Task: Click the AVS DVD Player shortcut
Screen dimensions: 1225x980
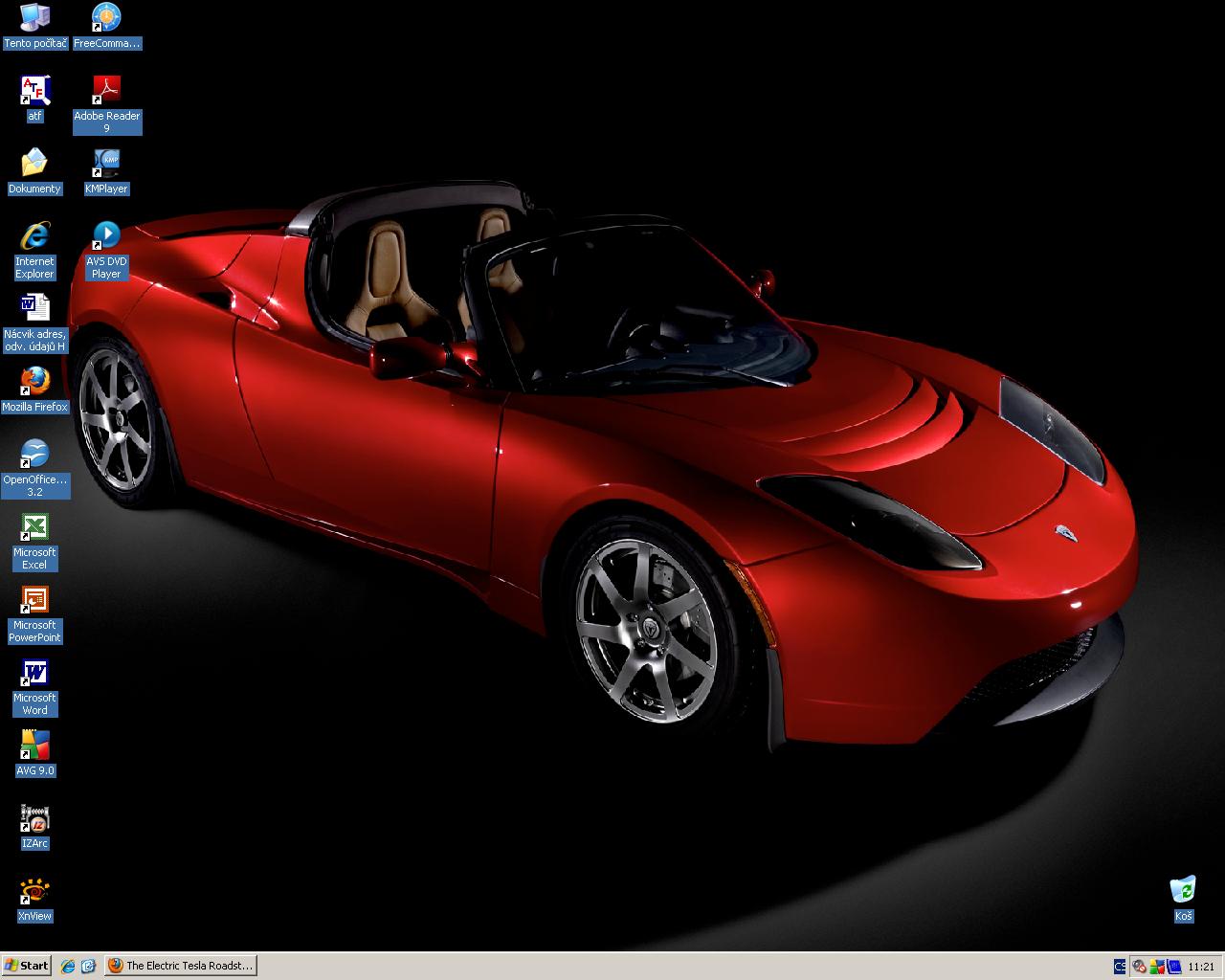Action: click(x=106, y=235)
